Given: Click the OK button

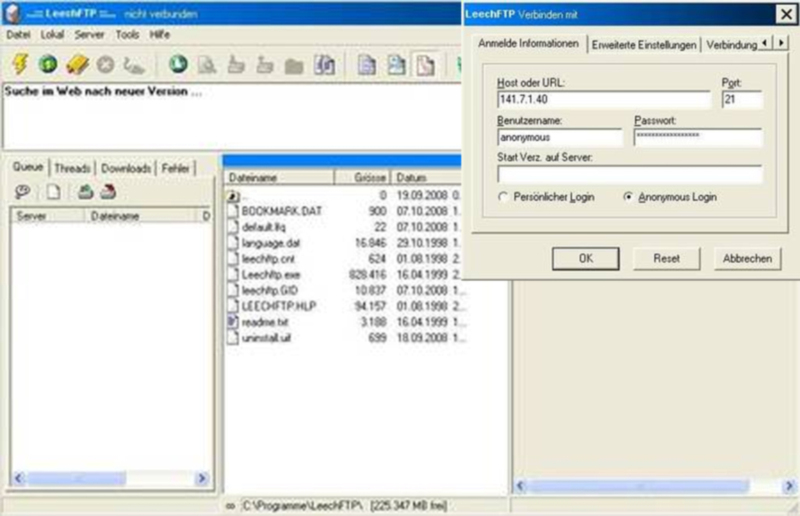Looking at the screenshot, I should 586,258.
